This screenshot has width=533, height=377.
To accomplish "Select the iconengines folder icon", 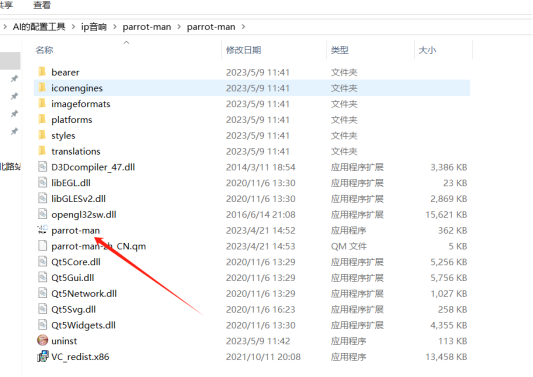I will point(42,88).
